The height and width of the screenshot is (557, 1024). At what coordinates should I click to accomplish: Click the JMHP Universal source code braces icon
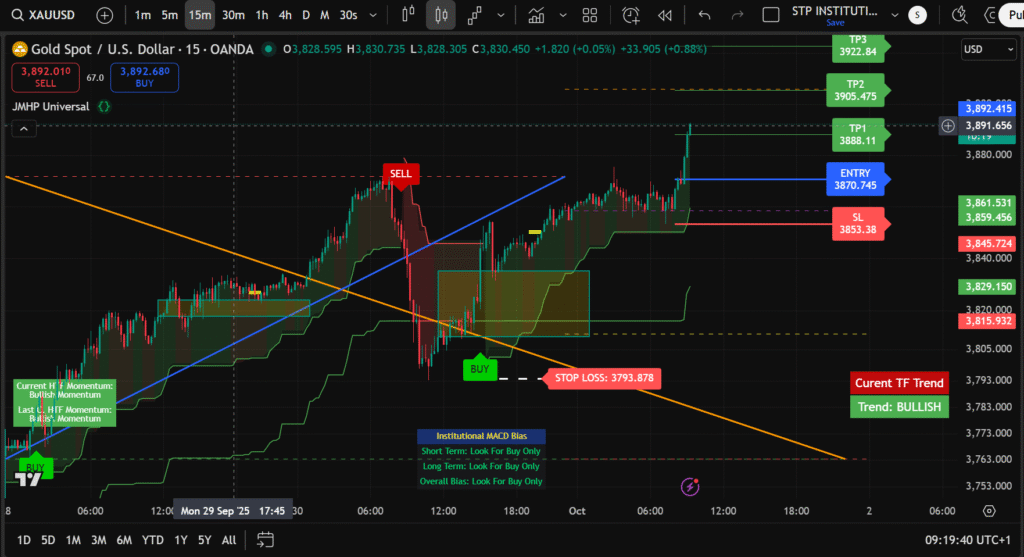pos(104,106)
